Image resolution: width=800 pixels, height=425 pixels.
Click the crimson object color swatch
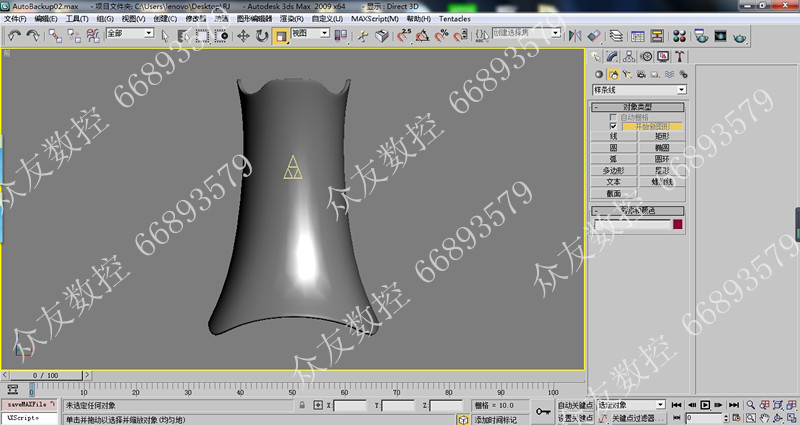pos(678,224)
